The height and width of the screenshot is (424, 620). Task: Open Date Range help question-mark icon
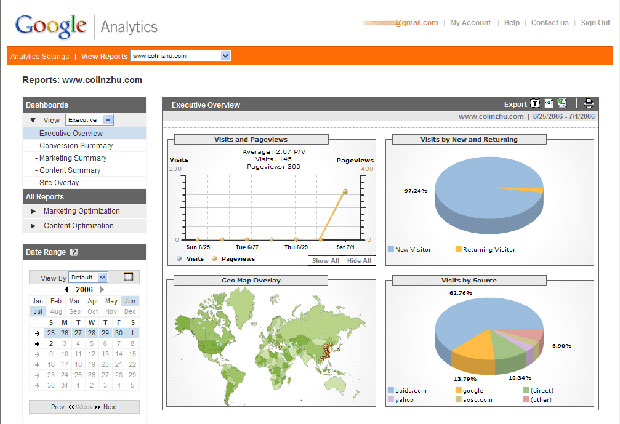(x=74, y=252)
